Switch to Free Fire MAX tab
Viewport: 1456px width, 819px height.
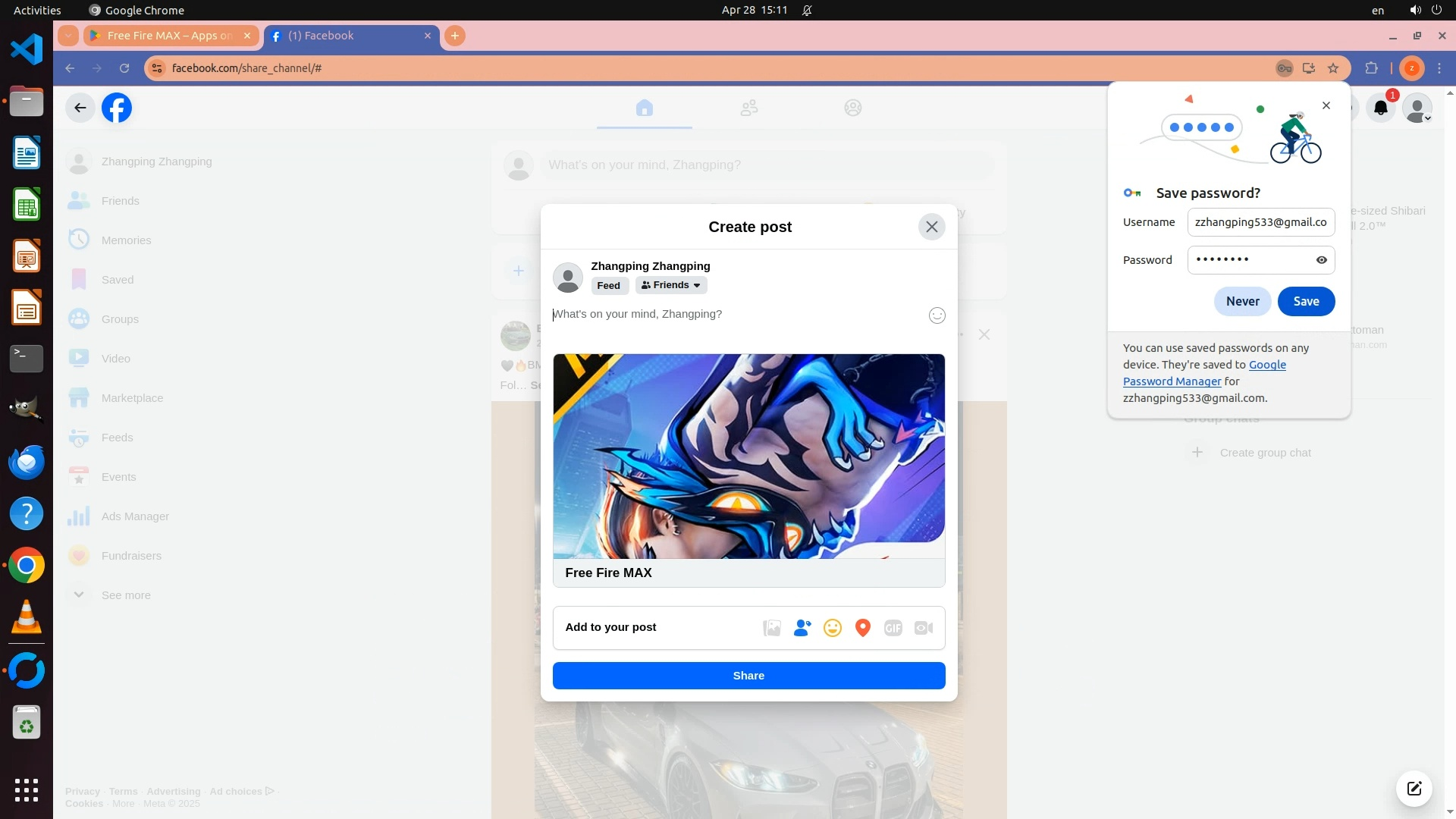(170, 36)
